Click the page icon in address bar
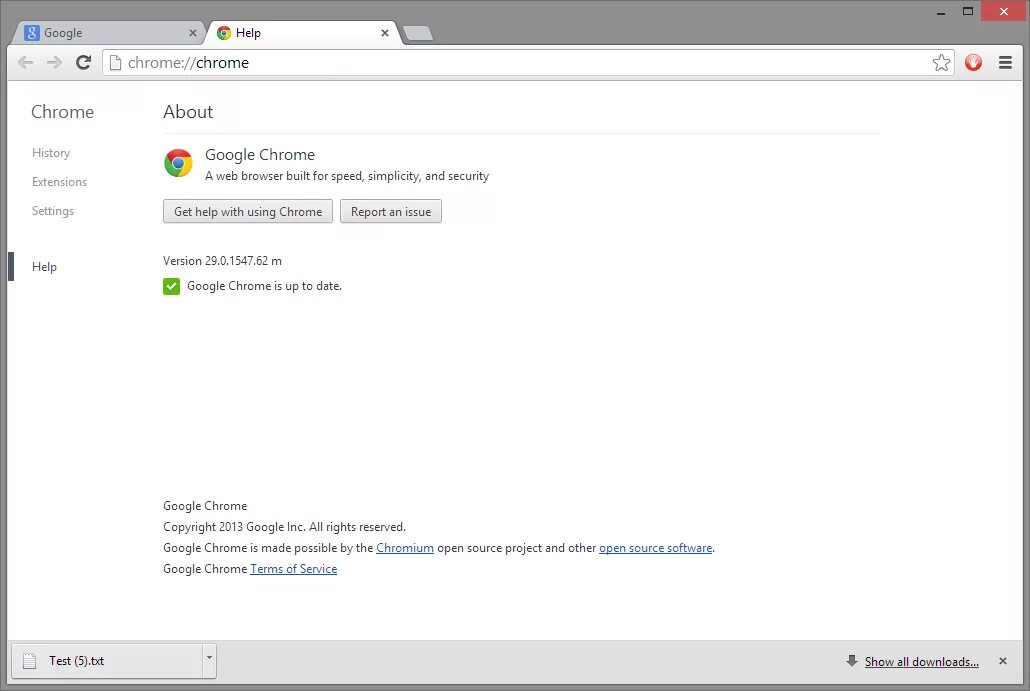This screenshot has width=1030, height=691. pos(115,62)
